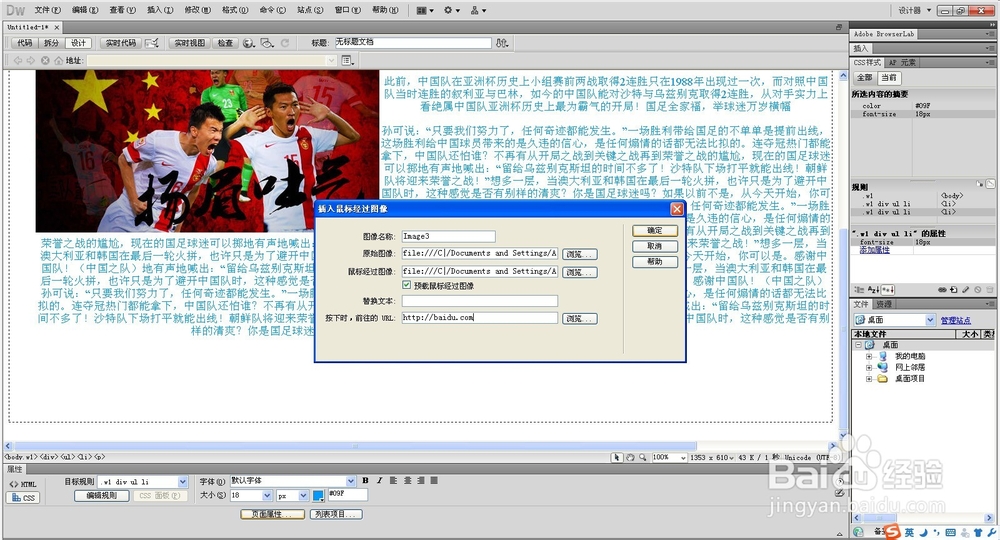Switch to HTML properties mode
Screen dimensions: 1000x540
23,484
